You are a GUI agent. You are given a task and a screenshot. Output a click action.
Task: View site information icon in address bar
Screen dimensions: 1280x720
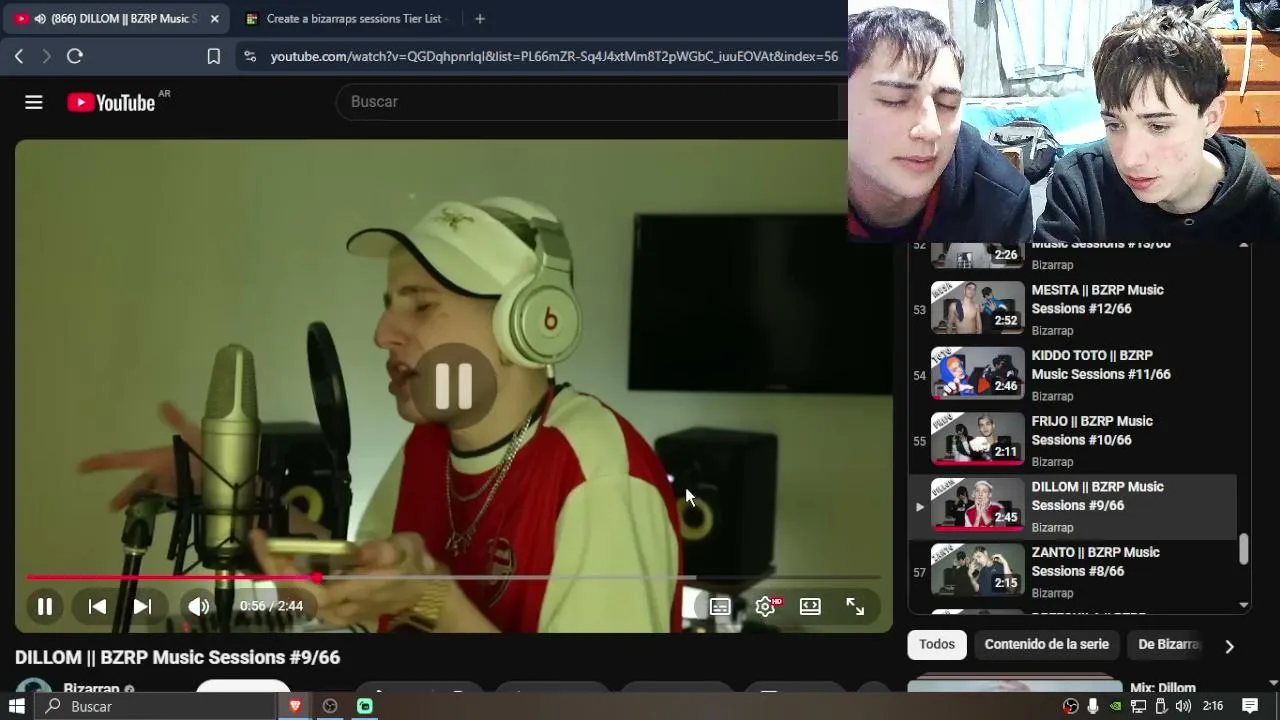point(250,57)
